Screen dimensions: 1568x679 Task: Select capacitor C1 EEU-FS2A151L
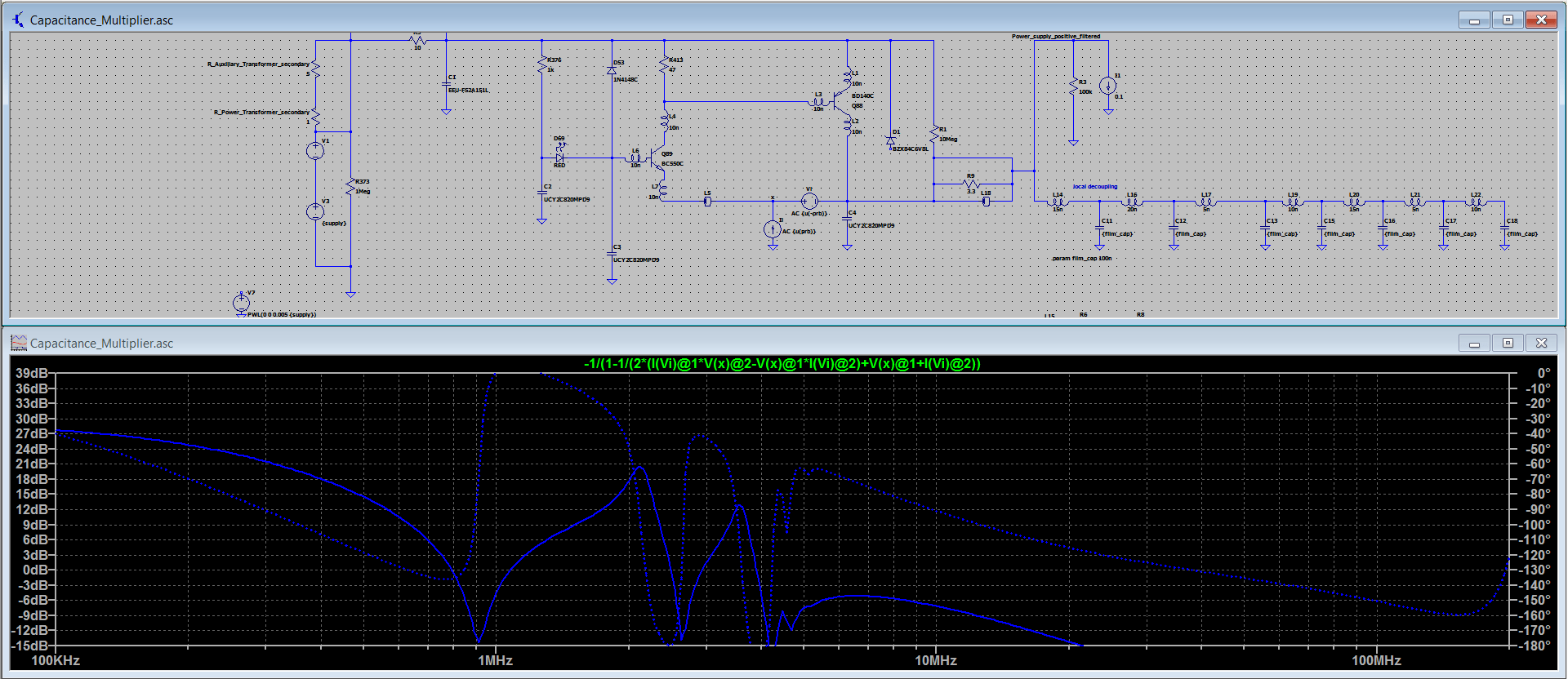click(x=446, y=84)
